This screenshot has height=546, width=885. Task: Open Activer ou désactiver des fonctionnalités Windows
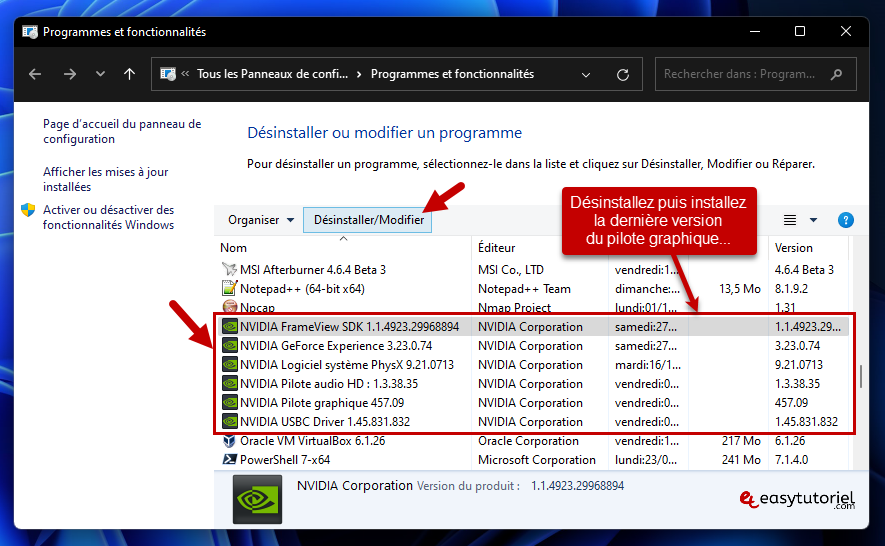point(108,217)
